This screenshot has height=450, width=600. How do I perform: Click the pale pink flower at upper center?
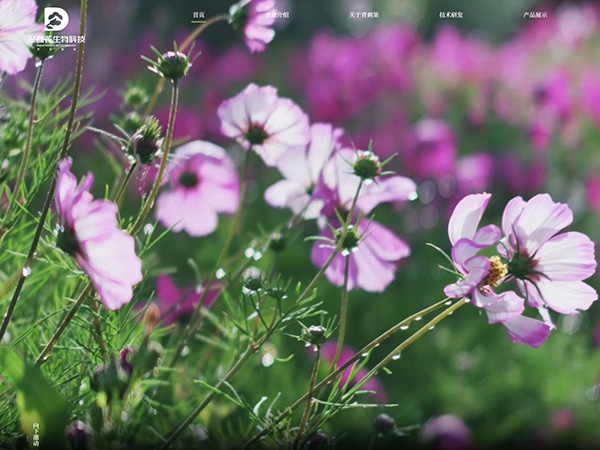point(263,122)
